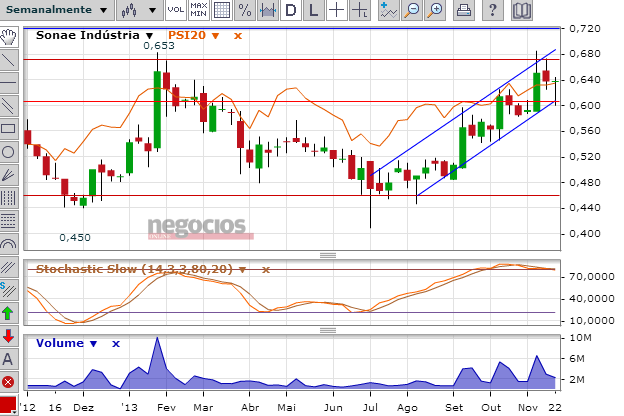
Task: Click the splitter handle above Volume panel
Action: (328, 330)
